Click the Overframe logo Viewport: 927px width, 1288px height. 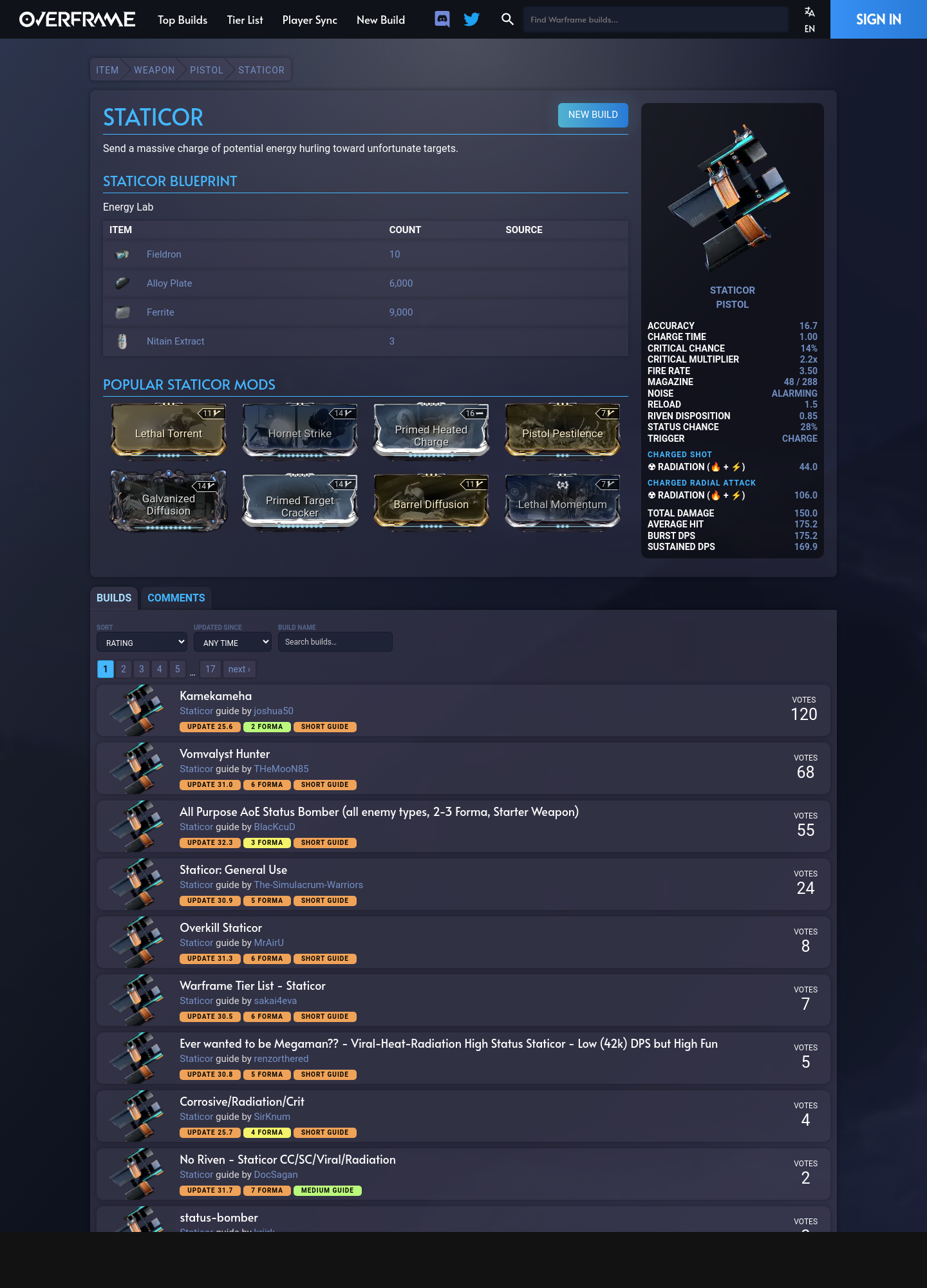click(x=77, y=19)
